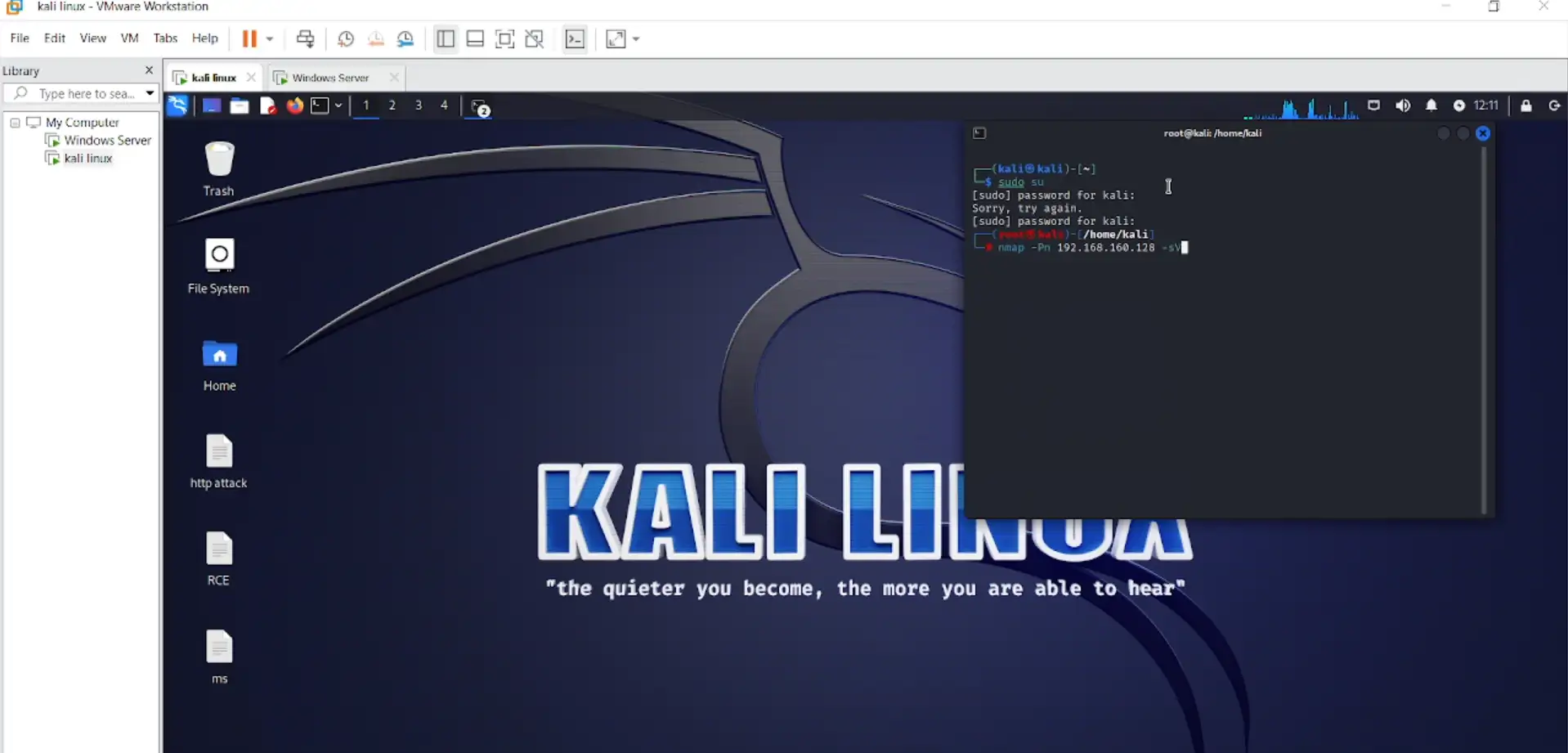Collapse the My Computer tree node
Image resolution: width=1568 pixels, height=753 pixels.
click(15, 123)
